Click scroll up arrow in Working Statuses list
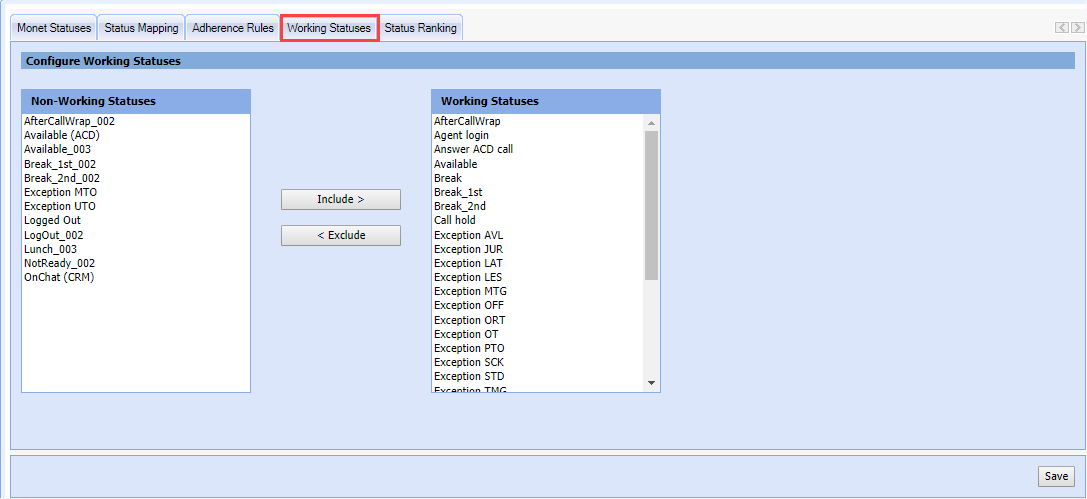 652,123
